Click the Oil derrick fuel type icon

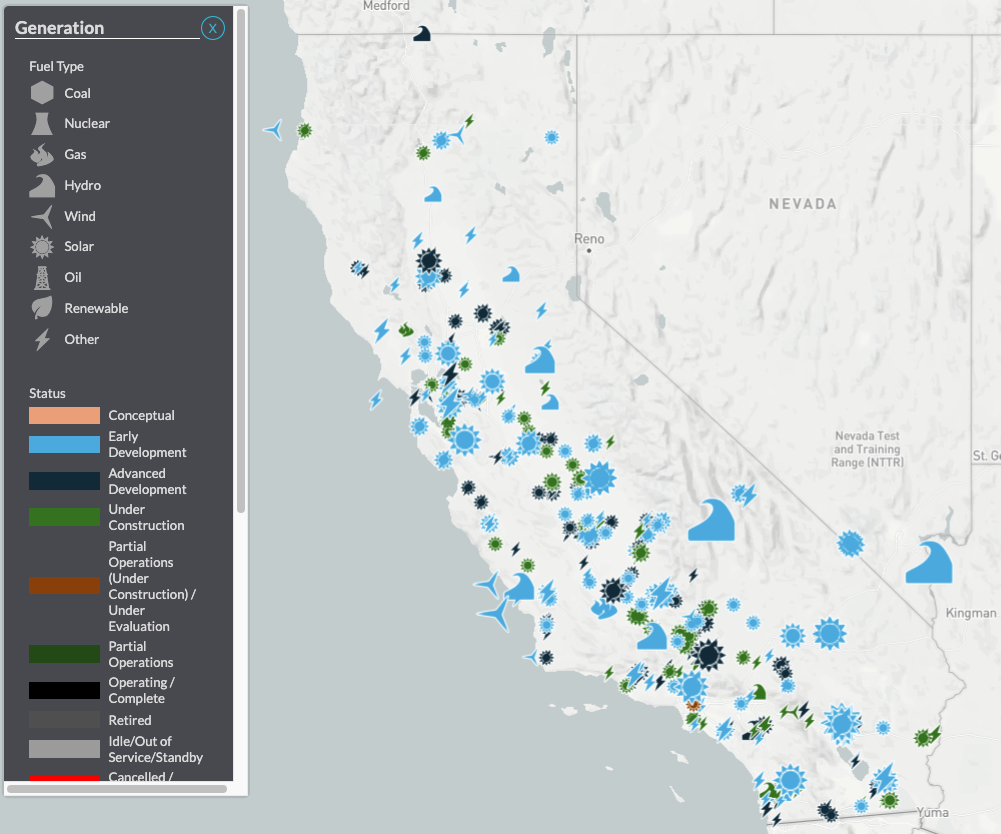point(44,277)
